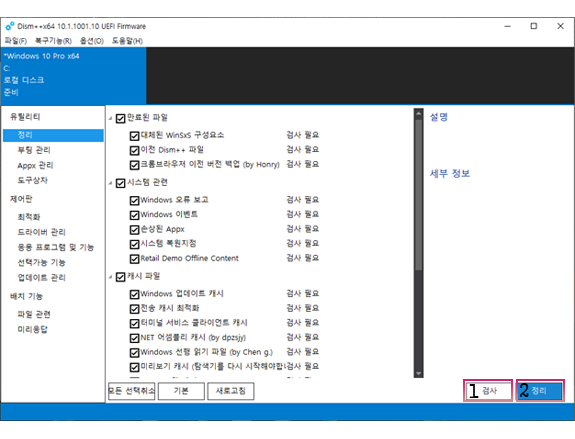Image resolution: width=575 pixels, height=439 pixels.
Task: Open 부팅 관리 in the sidebar
Action: (x=34, y=150)
